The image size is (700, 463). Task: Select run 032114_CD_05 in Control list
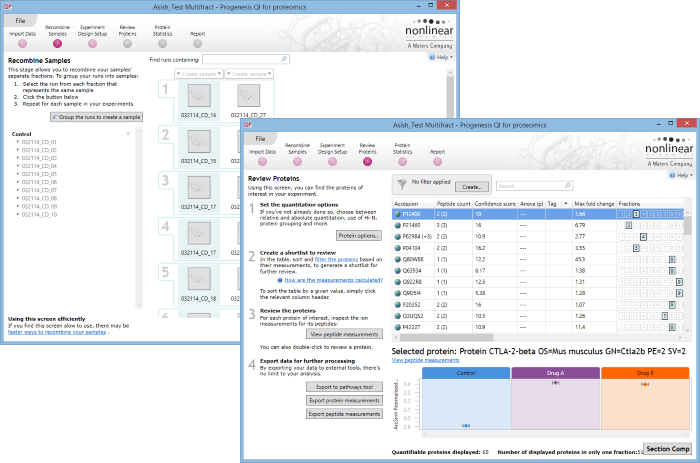tap(39, 174)
